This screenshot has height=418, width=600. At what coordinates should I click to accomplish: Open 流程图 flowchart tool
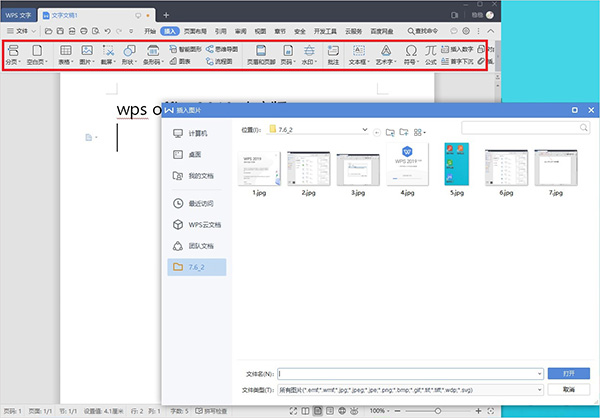coord(219,61)
